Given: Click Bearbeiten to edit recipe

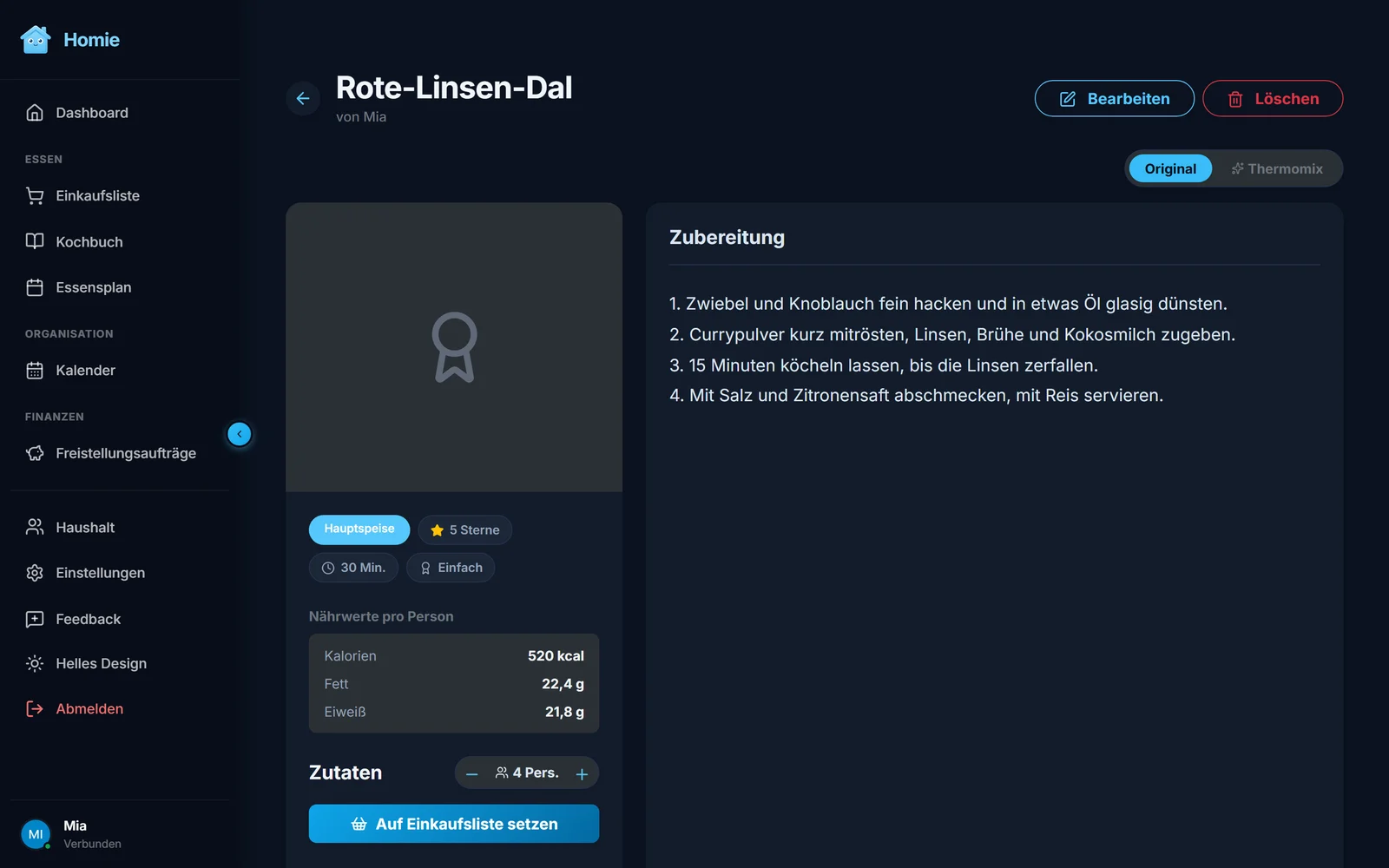Looking at the screenshot, I should tap(1115, 99).
